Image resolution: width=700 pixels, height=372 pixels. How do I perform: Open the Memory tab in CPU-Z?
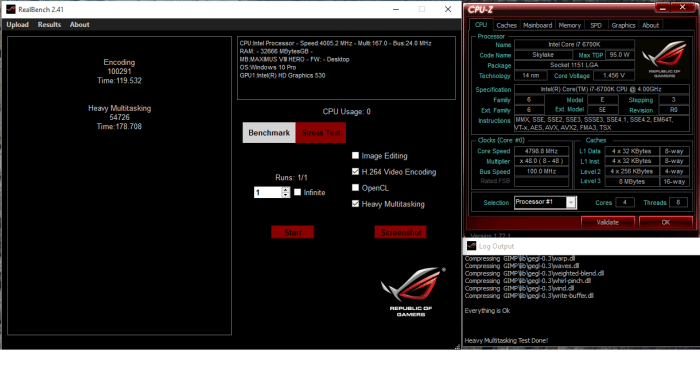pyautogui.click(x=570, y=25)
